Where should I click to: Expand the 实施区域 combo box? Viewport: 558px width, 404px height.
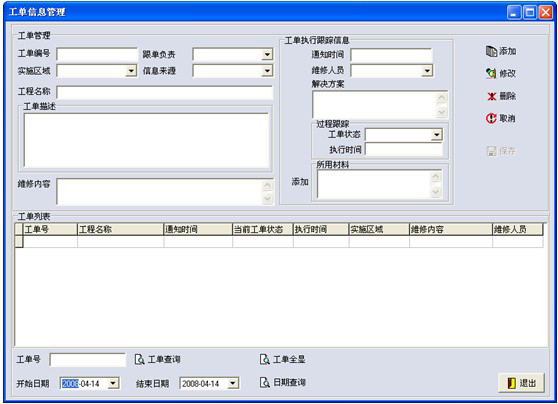131,71
